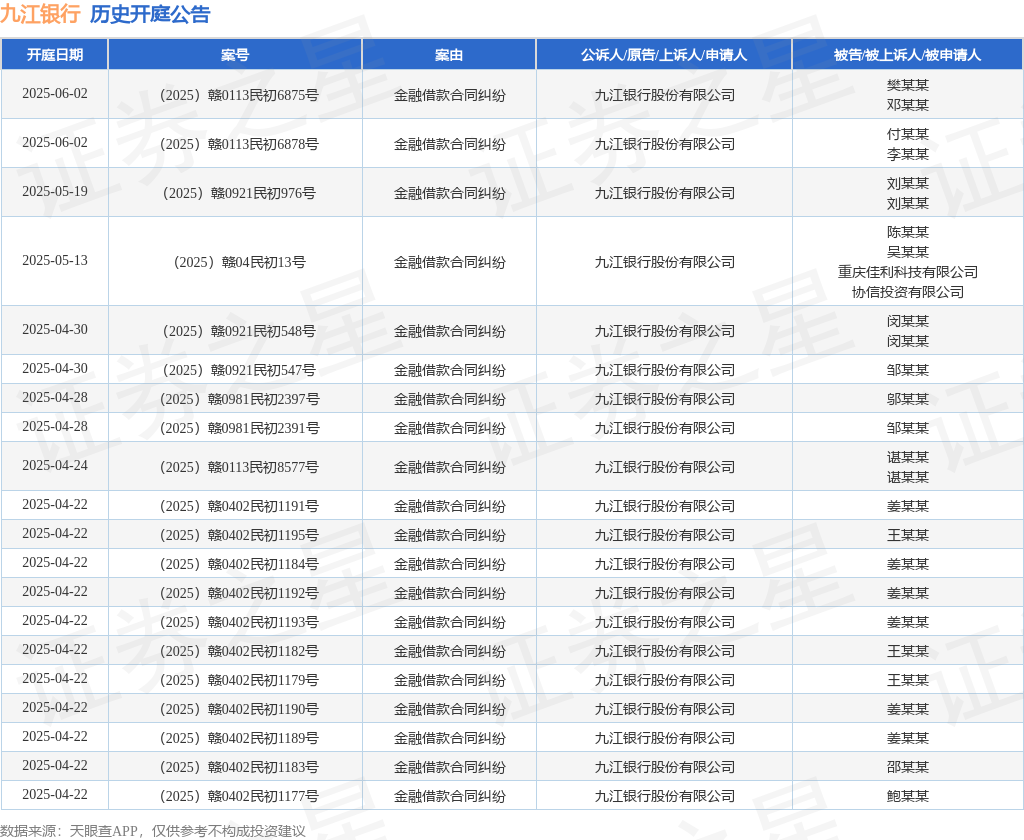
Task: Select the 案号 column header
Action: click(235, 55)
